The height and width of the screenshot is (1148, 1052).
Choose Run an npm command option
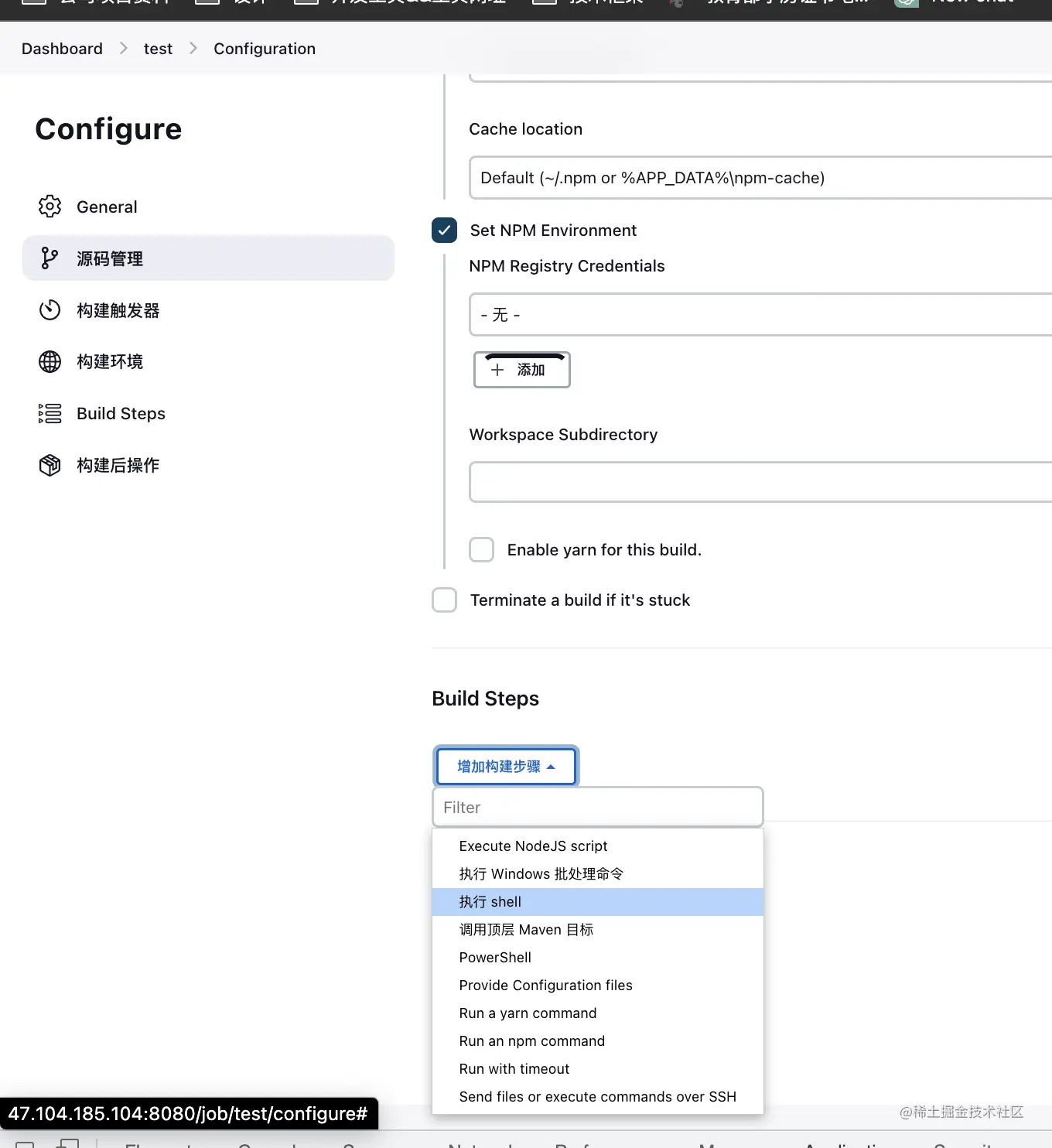pos(532,1041)
